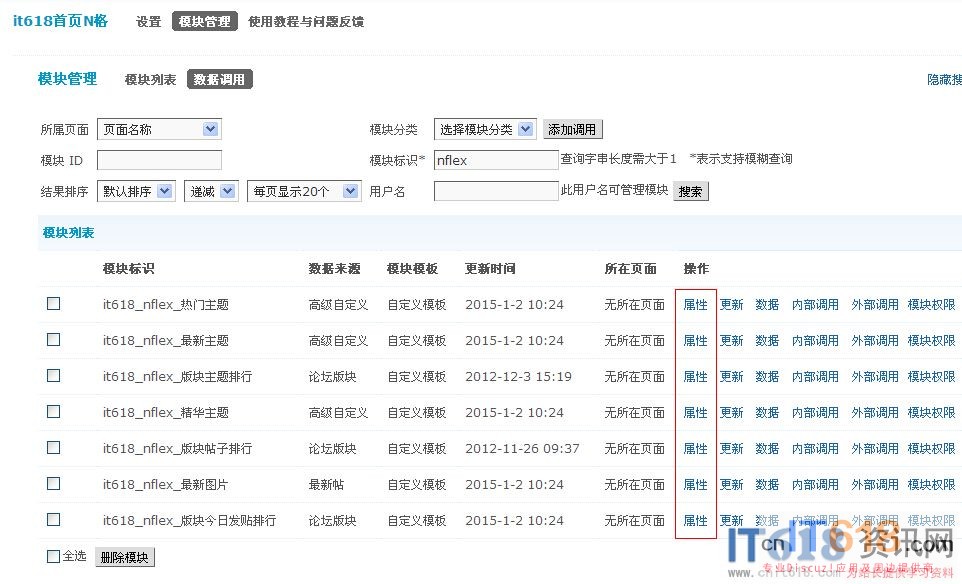Click 更新 for it618_nflex_最新主题

coord(732,341)
